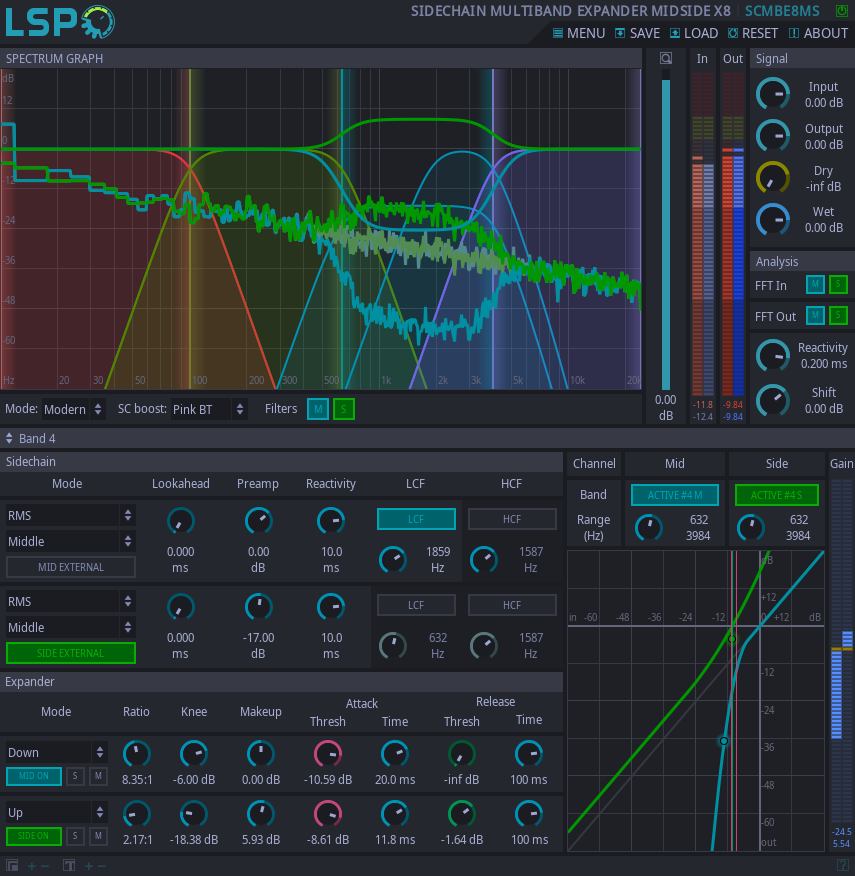The height and width of the screenshot is (876, 855).
Task: Open the Middle source dropdown above SIDE EXTERNAL
Action: pyautogui.click(x=70, y=627)
